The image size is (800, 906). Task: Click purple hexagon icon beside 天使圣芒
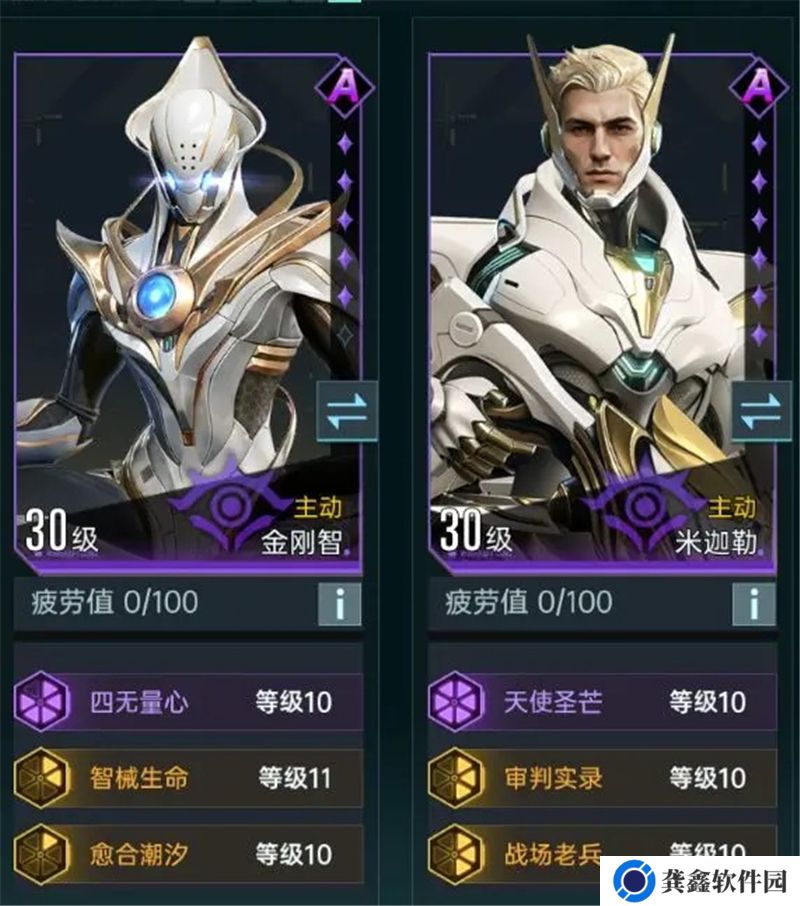[x=456, y=702]
